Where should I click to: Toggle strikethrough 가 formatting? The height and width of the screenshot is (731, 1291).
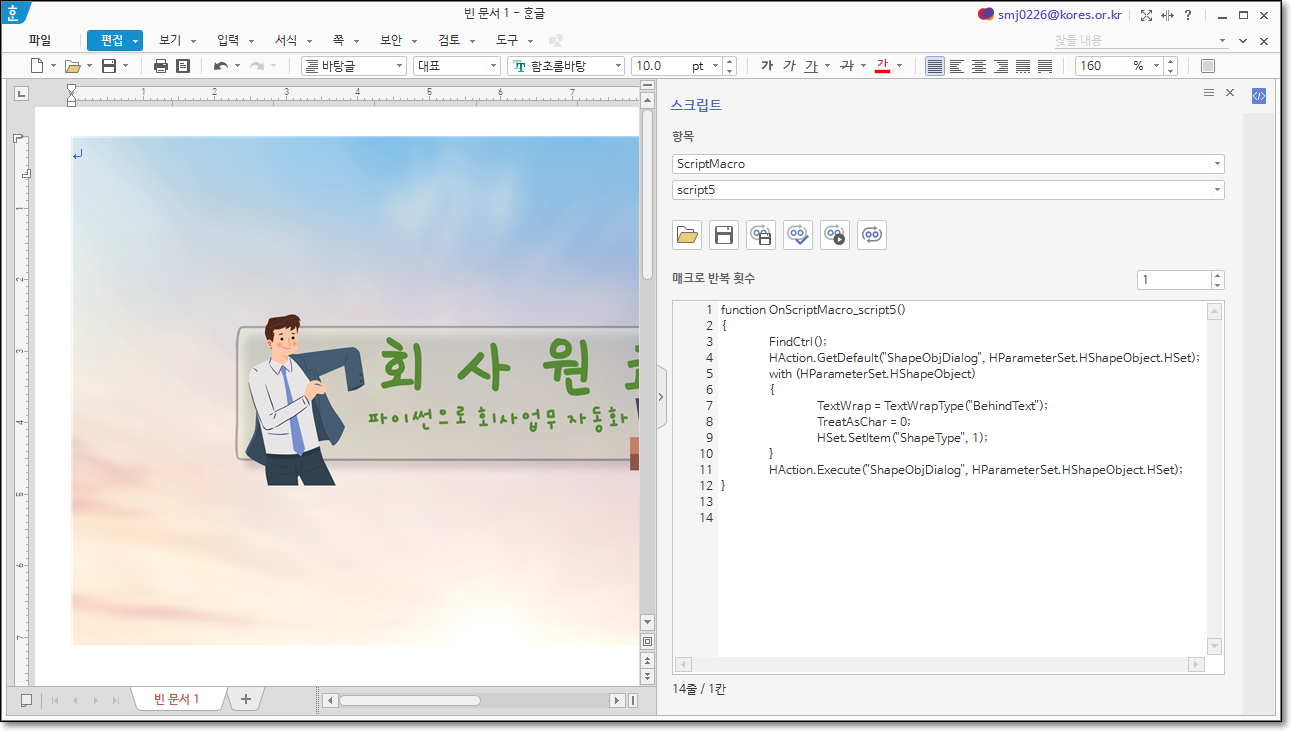[x=846, y=66]
